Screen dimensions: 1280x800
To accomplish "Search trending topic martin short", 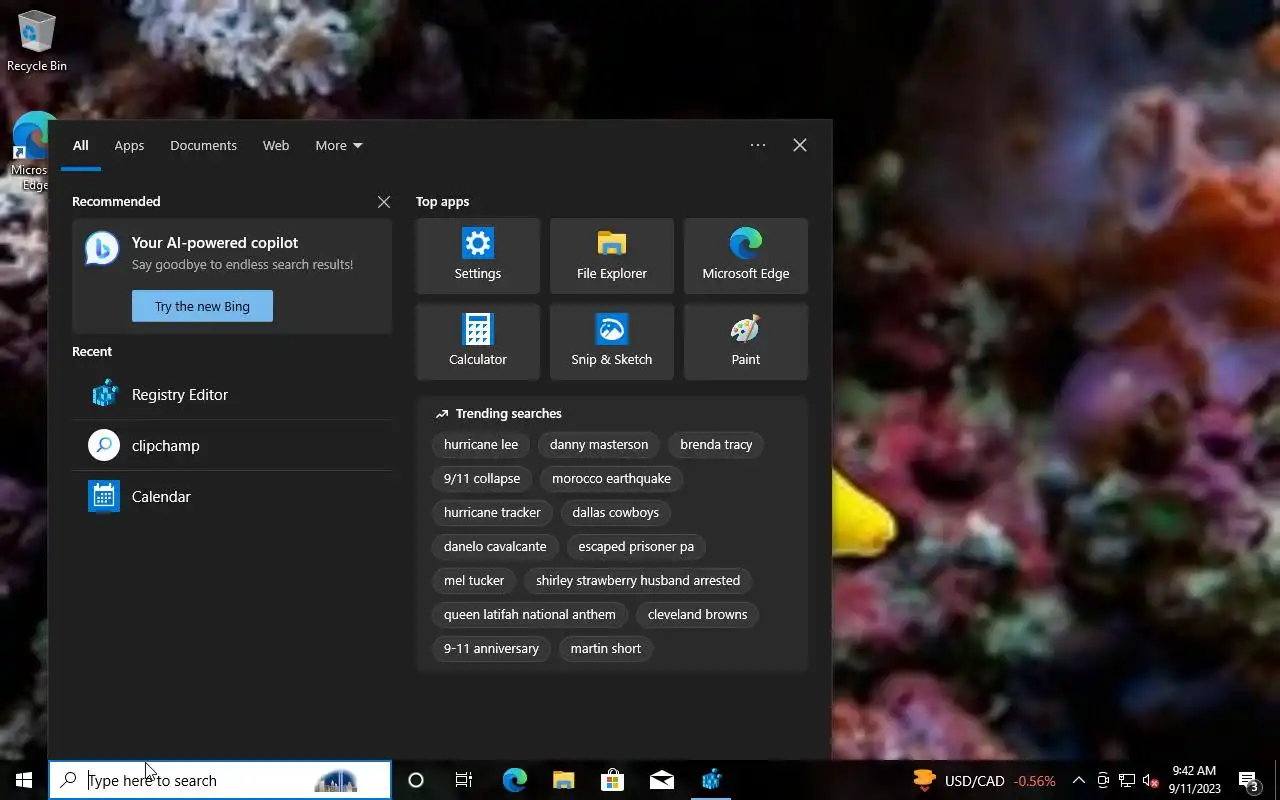I will pyautogui.click(x=606, y=648).
